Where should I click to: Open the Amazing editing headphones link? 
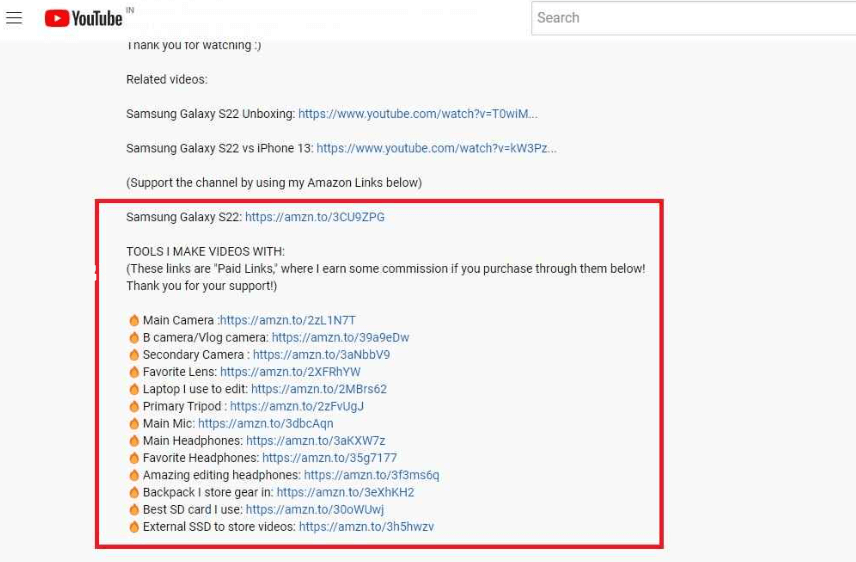(371, 475)
